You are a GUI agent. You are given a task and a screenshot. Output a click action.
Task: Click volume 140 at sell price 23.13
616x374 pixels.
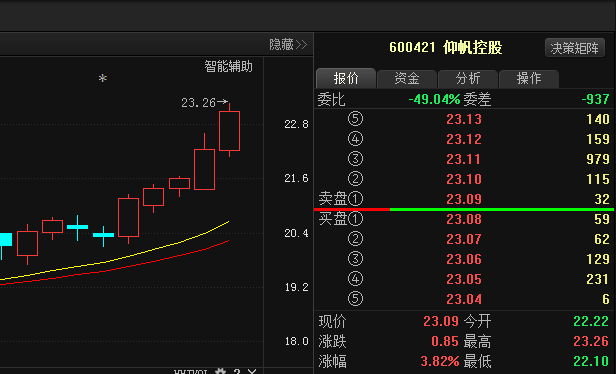tap(598, 119)
